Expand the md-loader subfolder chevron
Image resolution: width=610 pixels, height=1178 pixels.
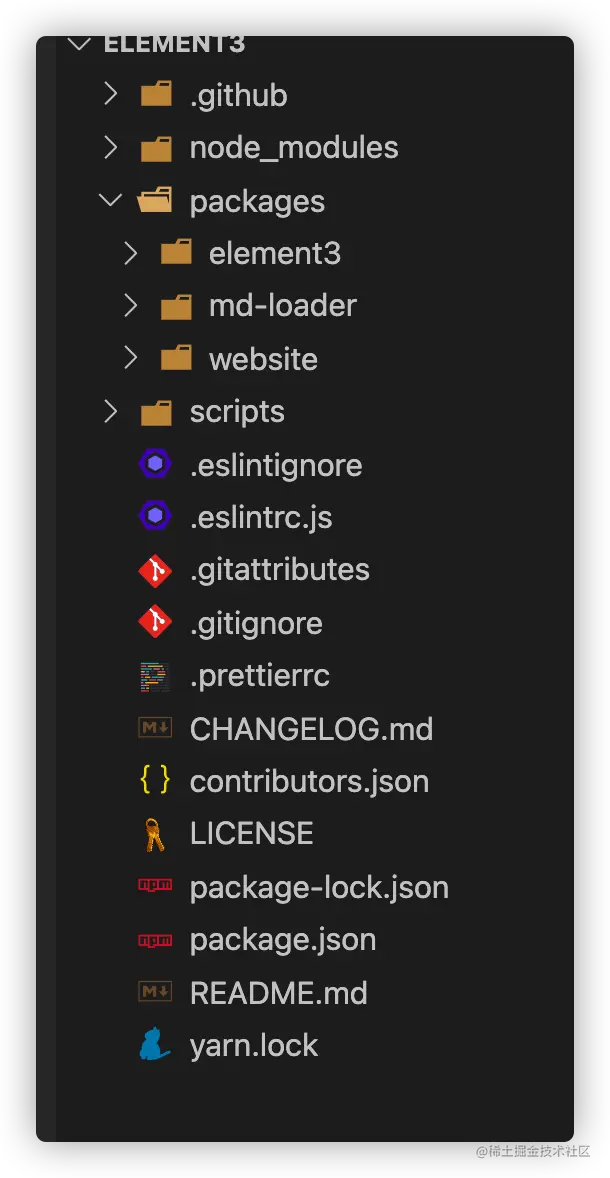point(130,305)
